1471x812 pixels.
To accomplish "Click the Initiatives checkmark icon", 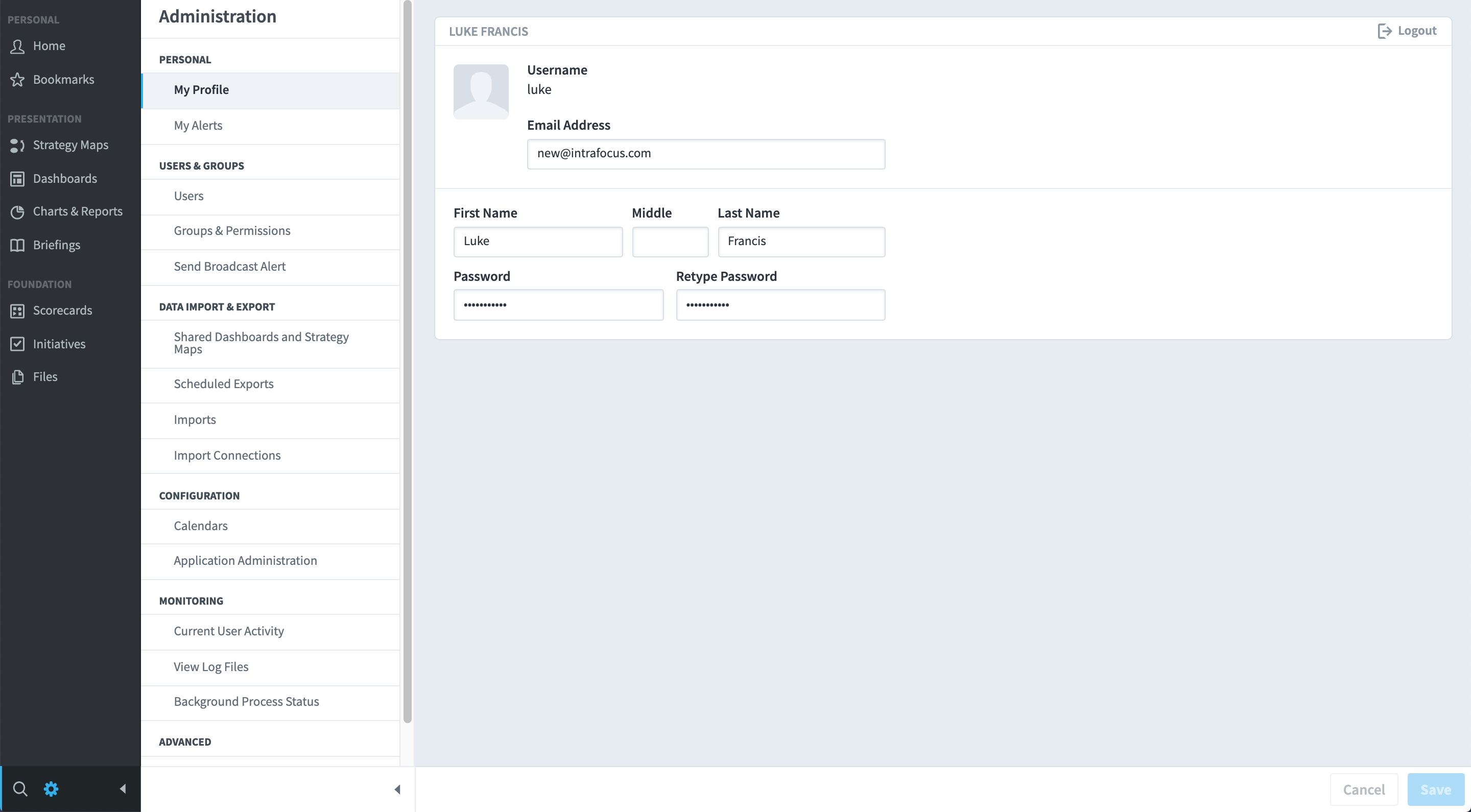I will click(x=18, y=344).
